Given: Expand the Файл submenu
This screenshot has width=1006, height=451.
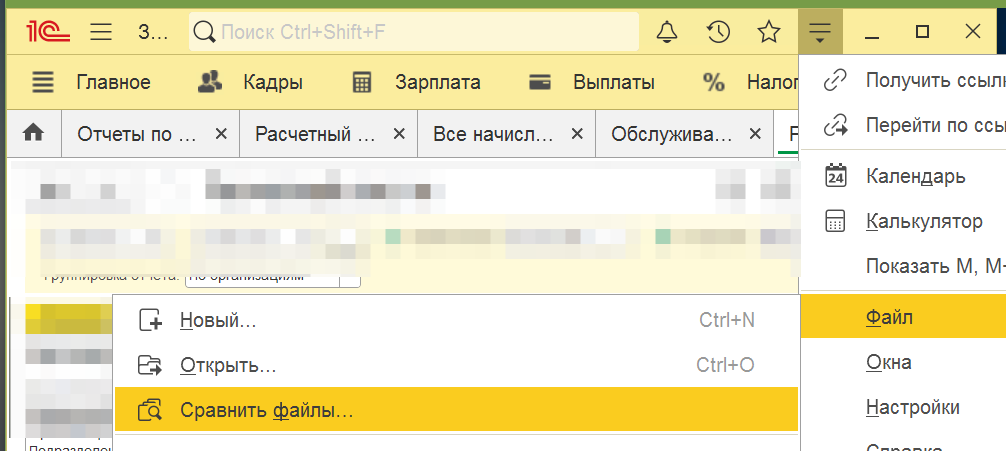Looking at the screenshot, I should (903, 317).
